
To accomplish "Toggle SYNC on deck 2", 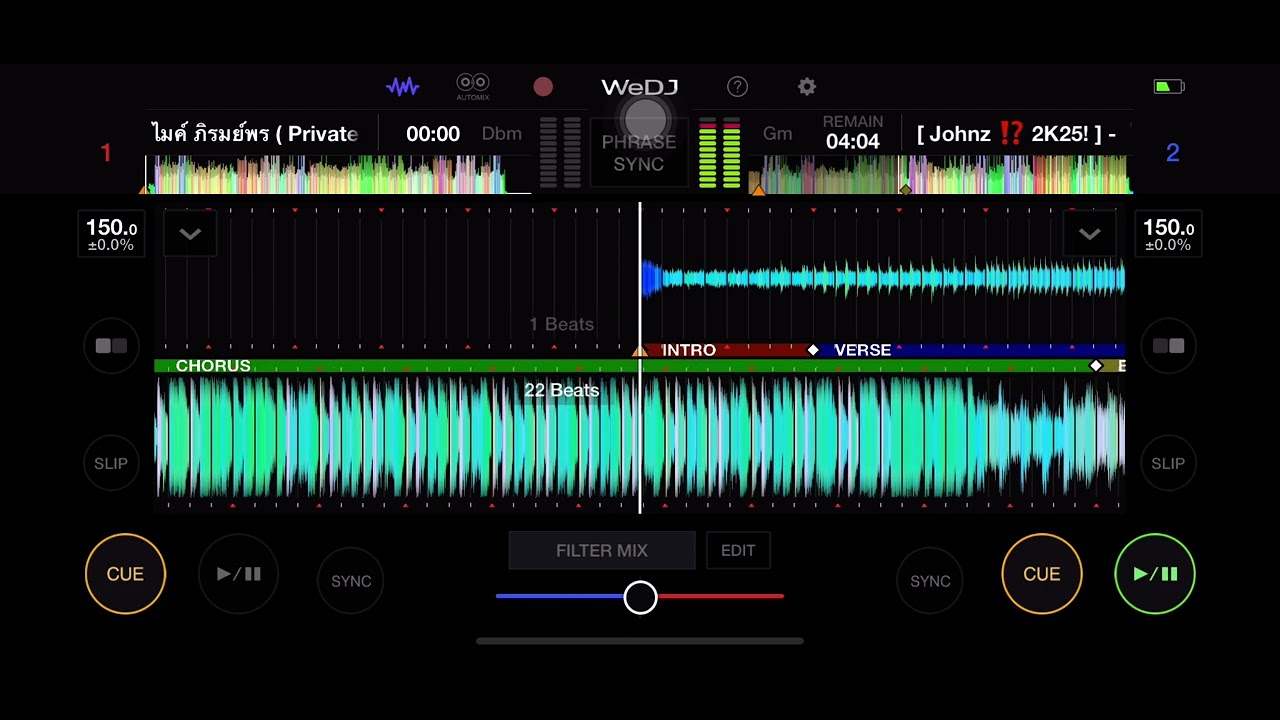I will point(930,581).
